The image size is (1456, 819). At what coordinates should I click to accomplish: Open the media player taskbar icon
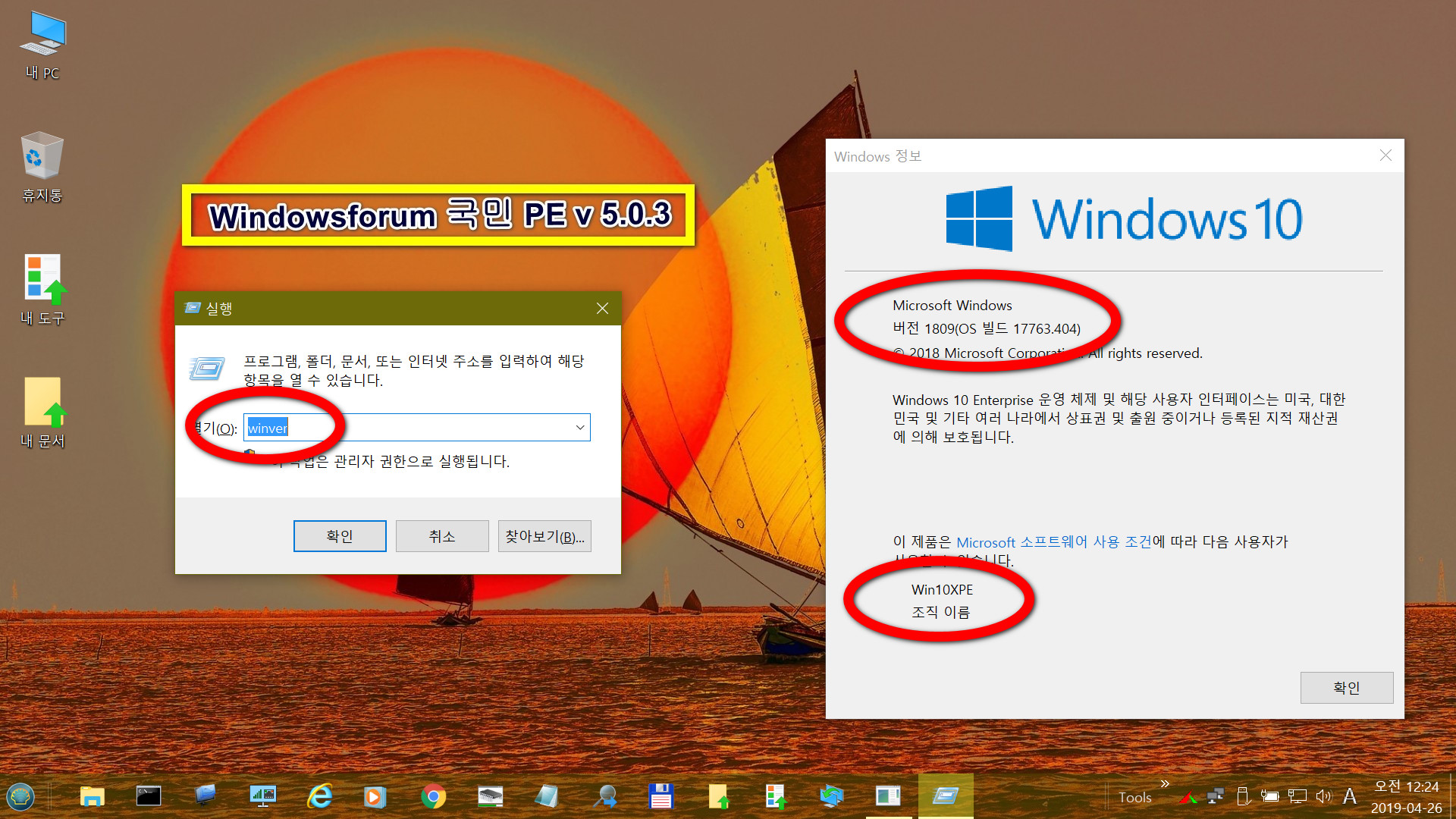point(375,796)
